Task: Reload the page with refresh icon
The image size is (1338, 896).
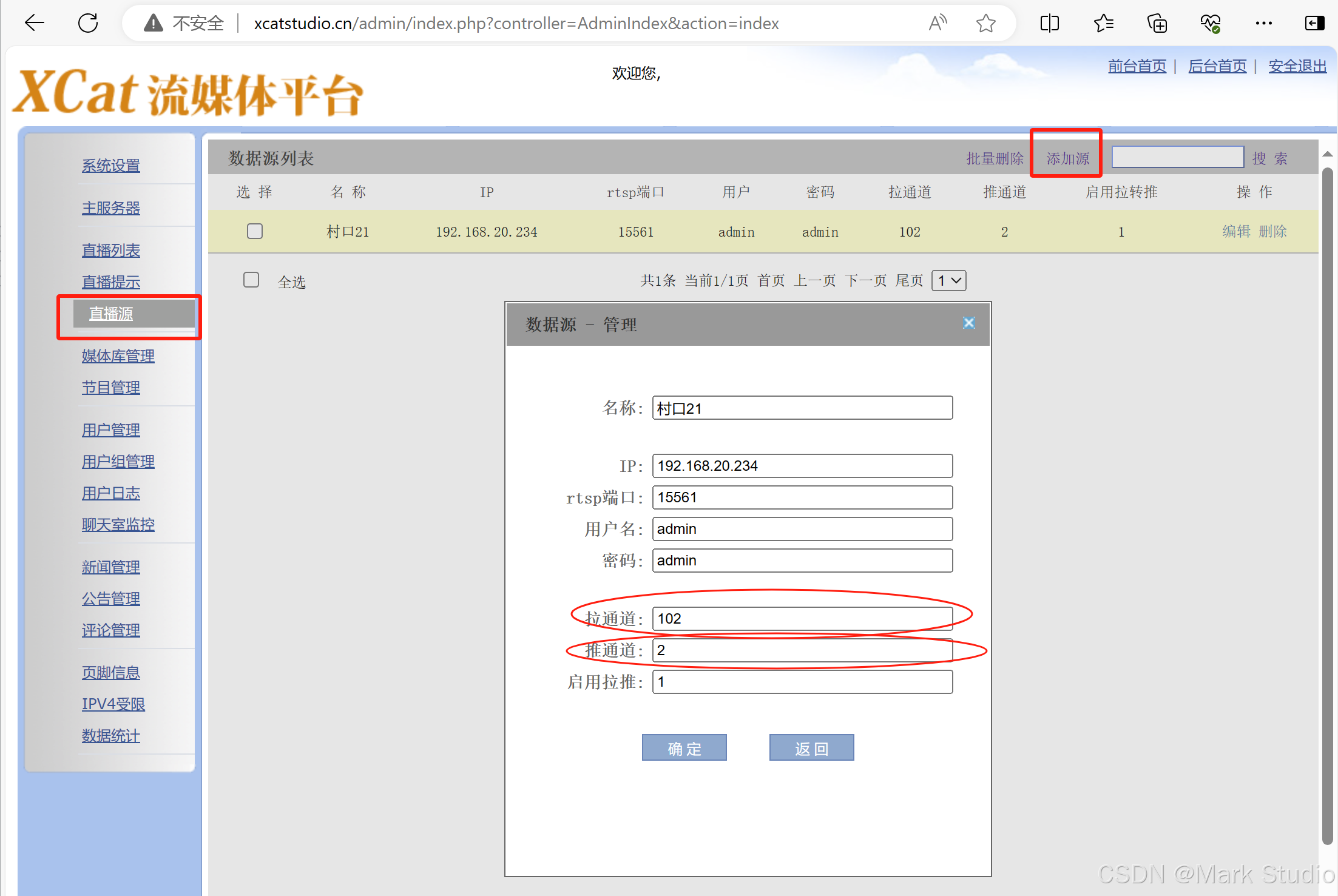Action: click(88, 23)
